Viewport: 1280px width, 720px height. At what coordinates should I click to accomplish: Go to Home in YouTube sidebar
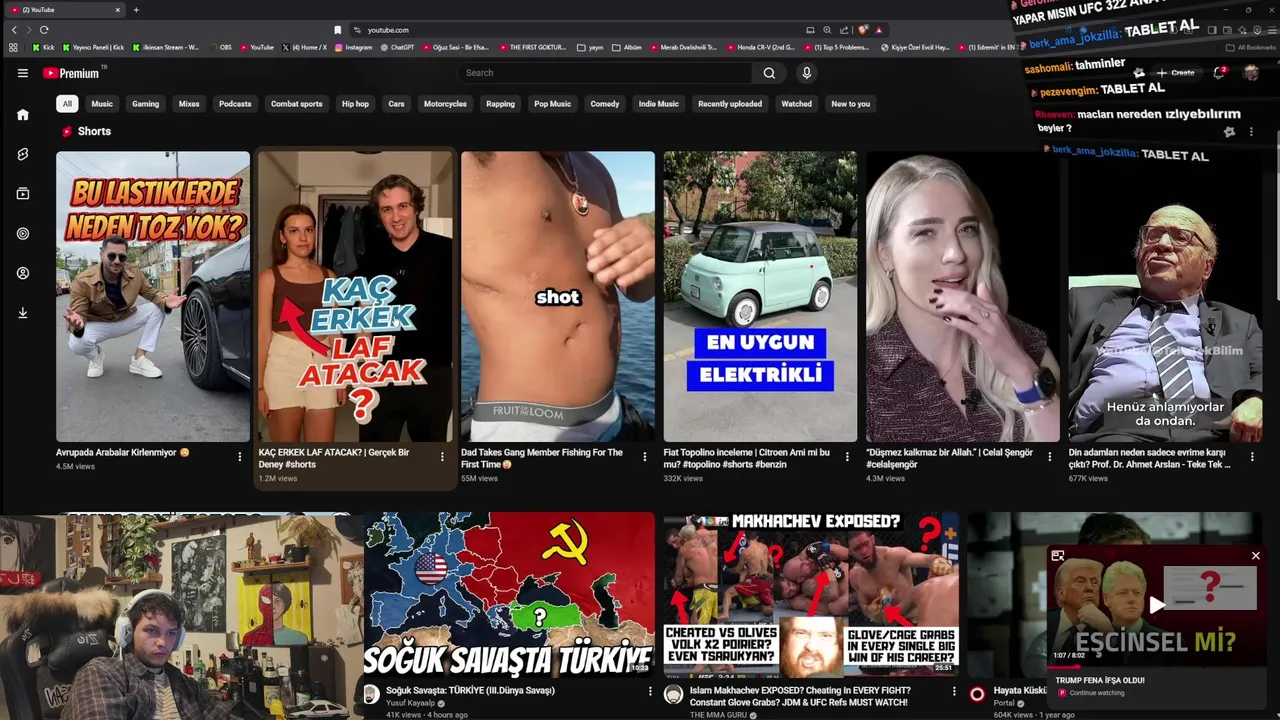point(22,115)
